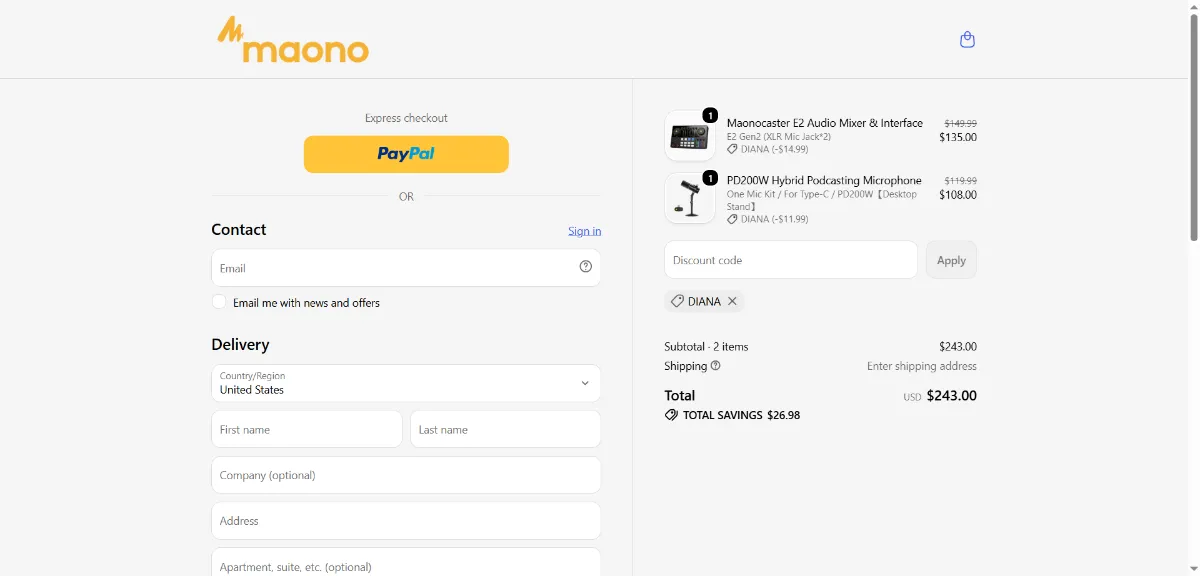Pay with PayPal express checkout
The width and height of the screenshot is (1200, 576).
(x=406, y=154)
